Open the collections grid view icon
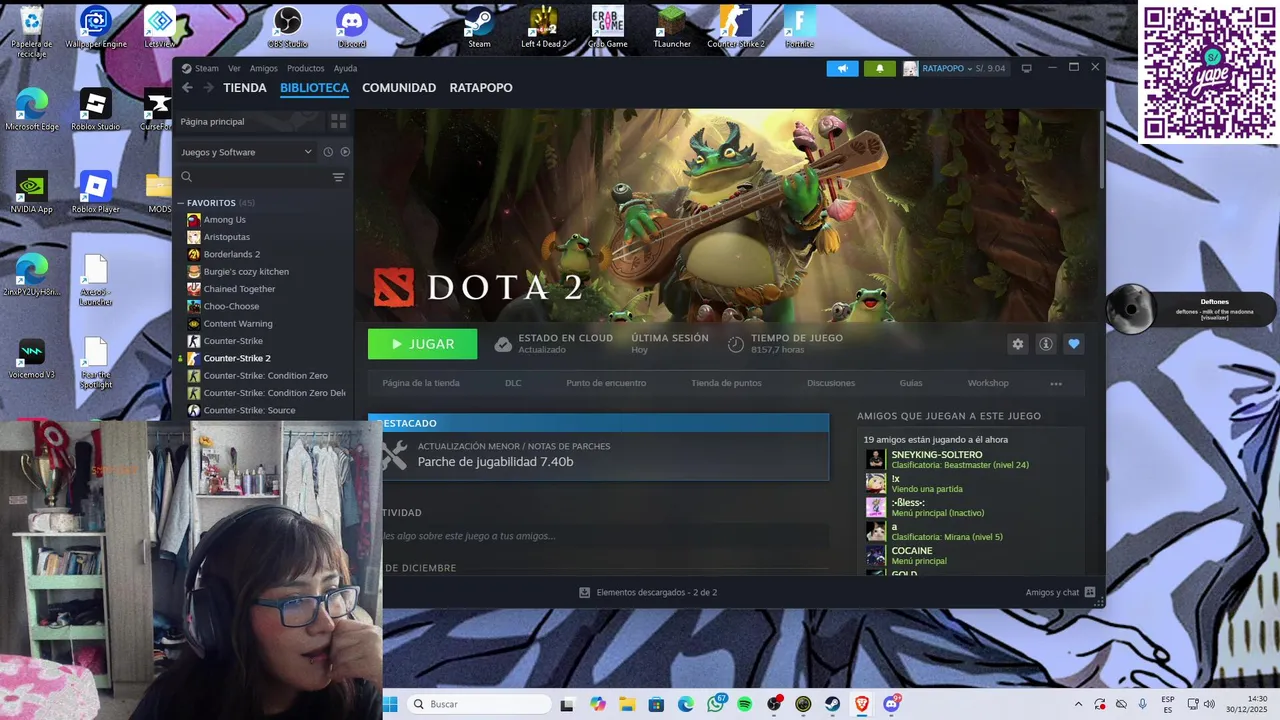 coord(339,121)
